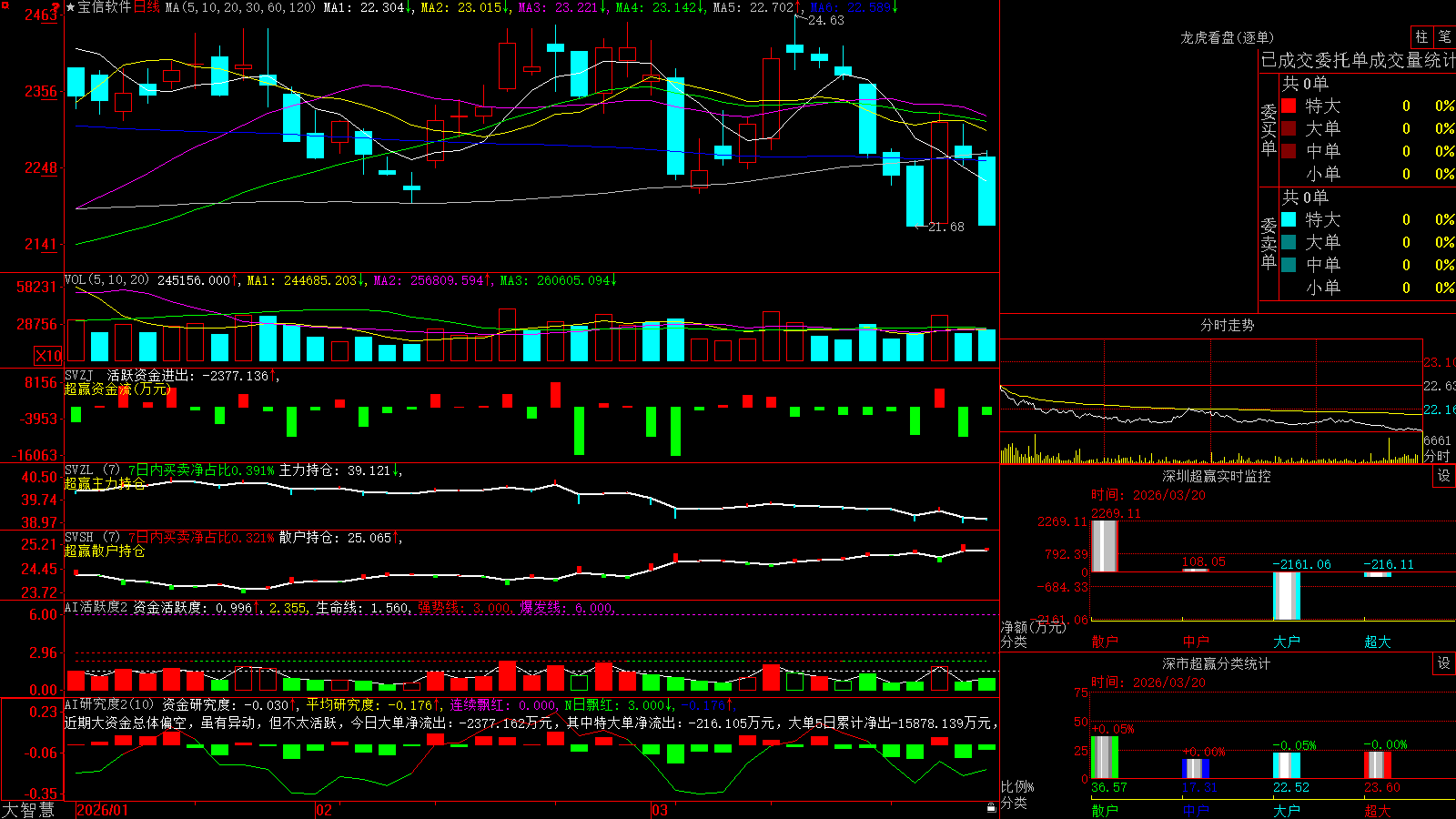Open 设 settings for 深圳超赢实时监控
This screenshot has height=819, width=1456.
(1444, 476)
